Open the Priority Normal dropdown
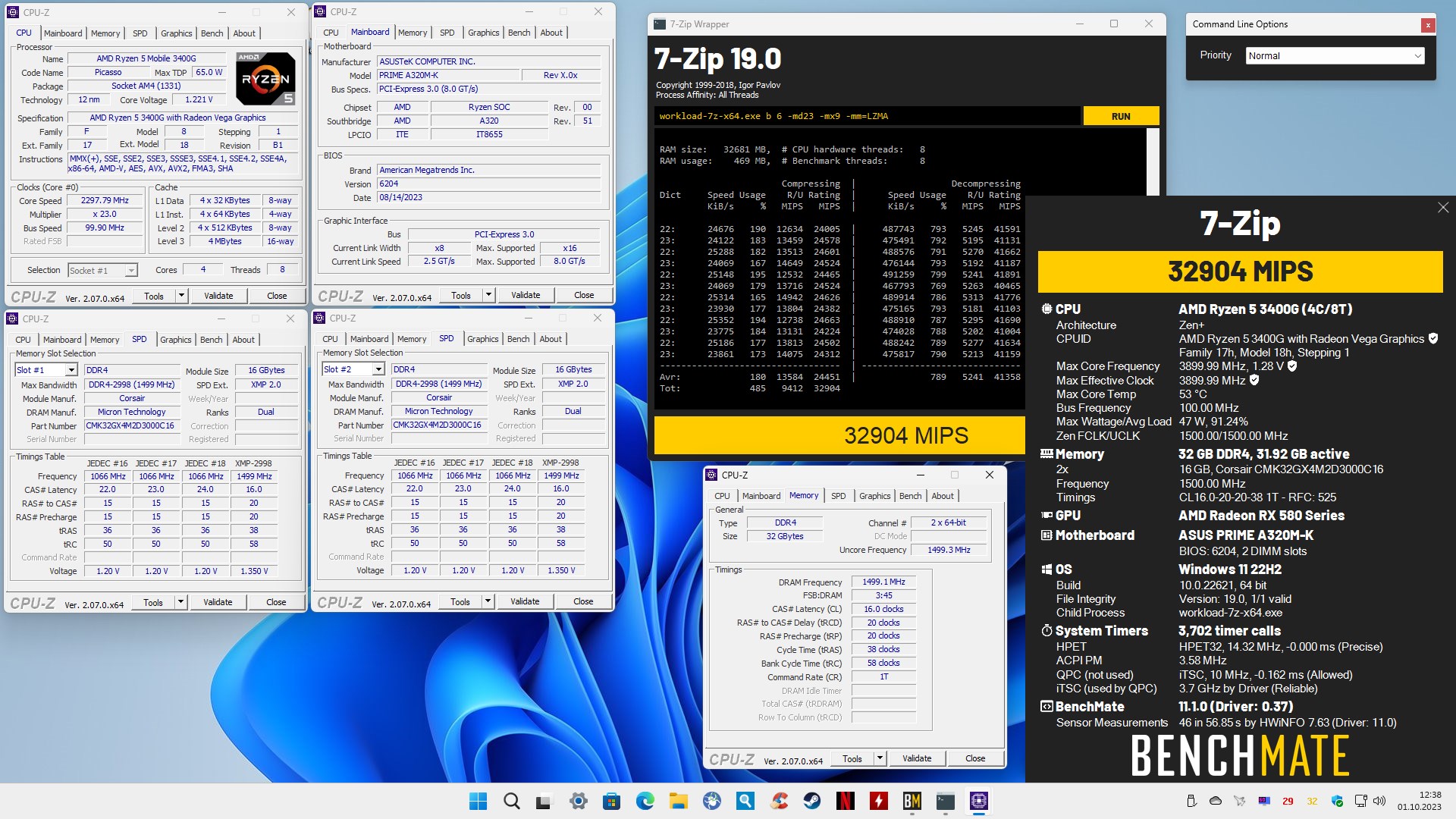The width and height of the screenshot is (1456, 819). (1335, 56)
